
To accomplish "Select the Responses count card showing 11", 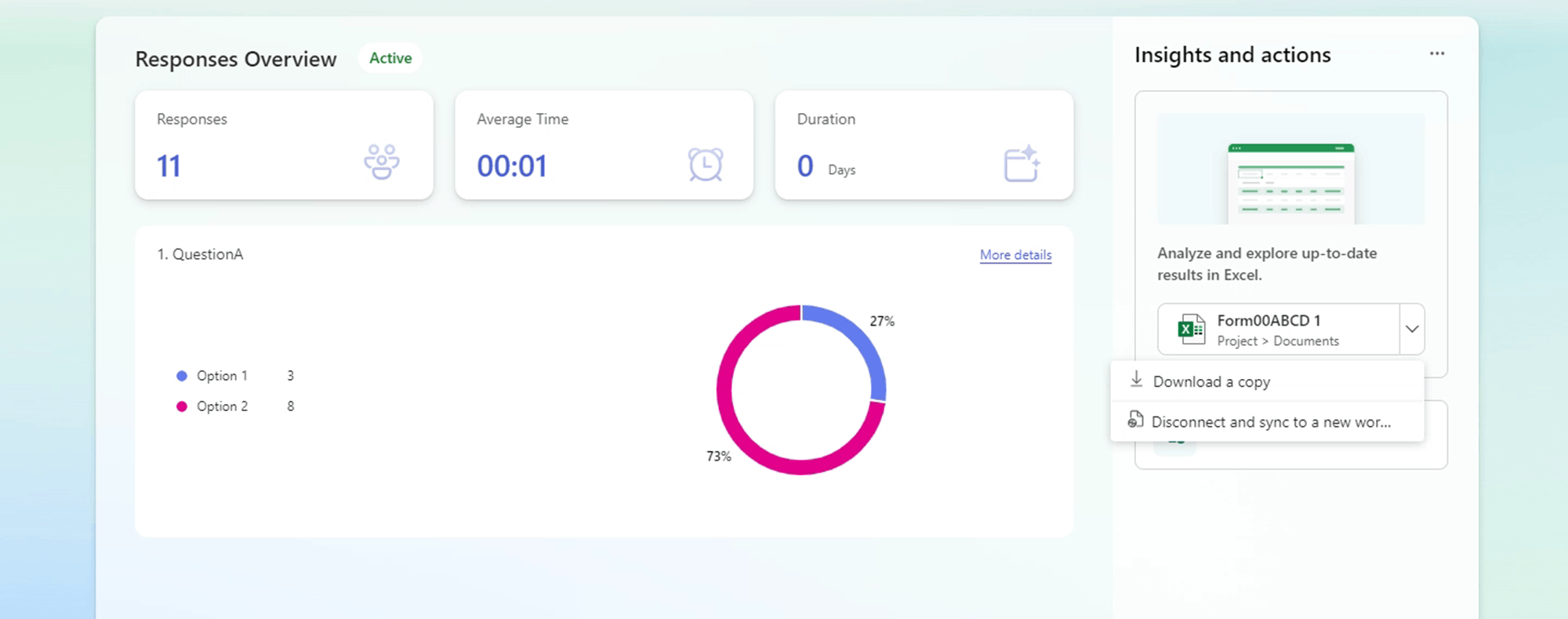I will pyautogui.click(x=284, y=145).
